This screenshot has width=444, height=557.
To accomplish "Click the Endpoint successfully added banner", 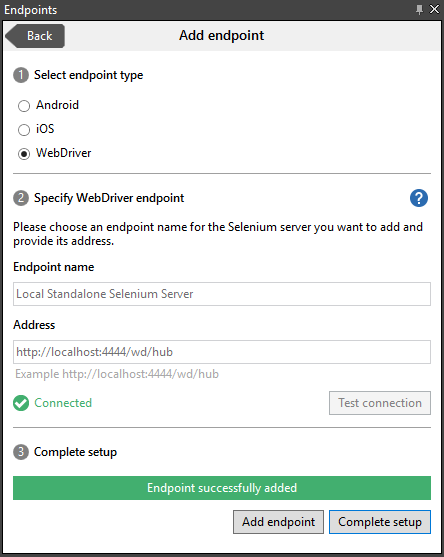I will (x=222, y=488).
